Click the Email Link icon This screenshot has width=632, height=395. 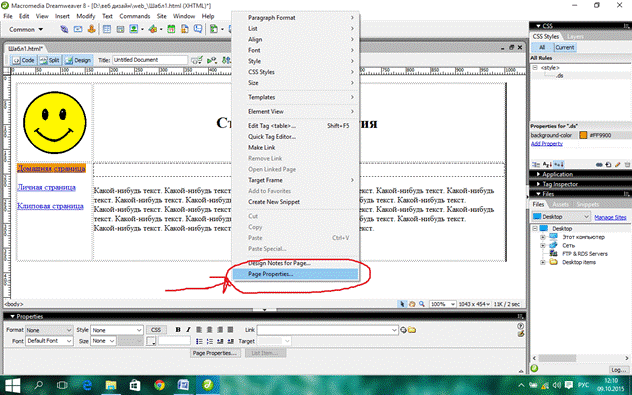pyautogui.click(x=78, y=29)
